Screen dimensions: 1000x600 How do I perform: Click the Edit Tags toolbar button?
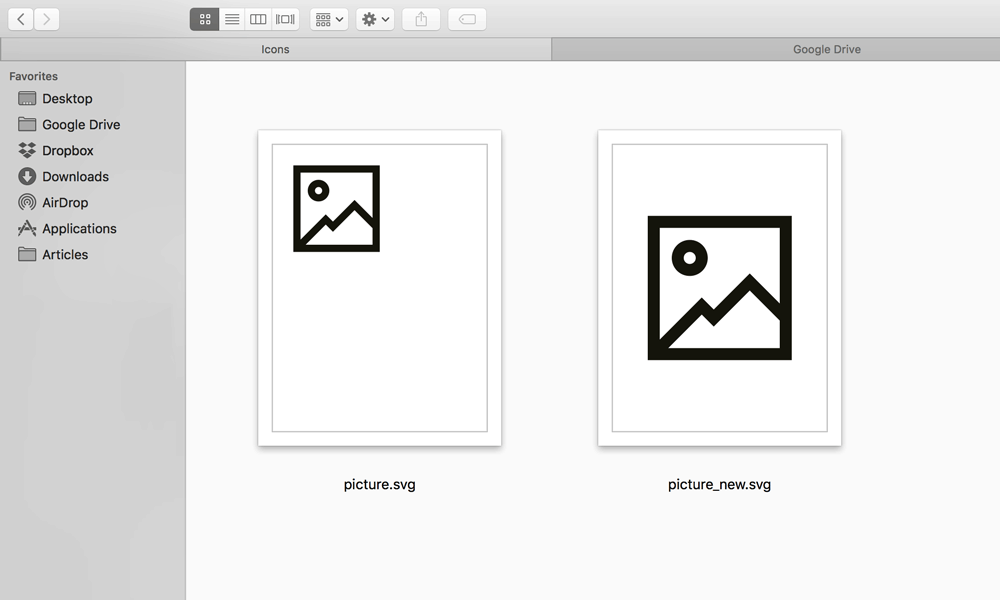pos(467,19)
